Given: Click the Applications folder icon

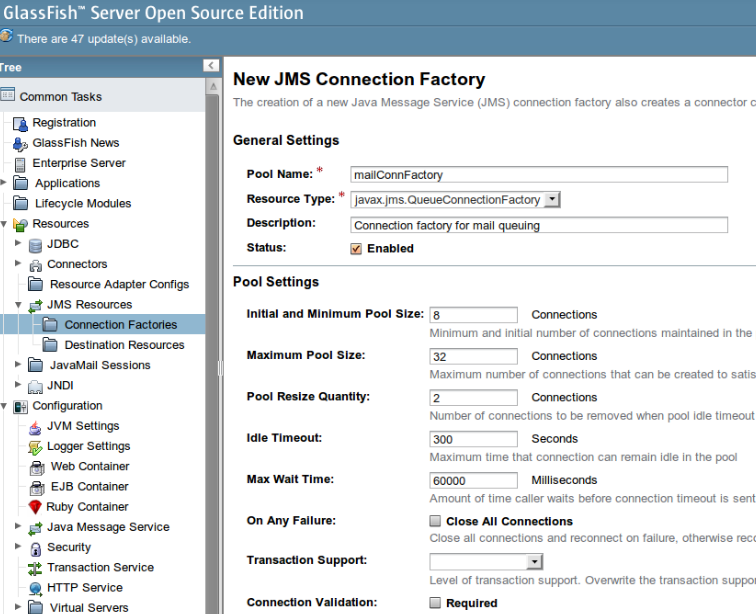Looking at the screenshot, I should pyautogui.click(x=21, y=183).
